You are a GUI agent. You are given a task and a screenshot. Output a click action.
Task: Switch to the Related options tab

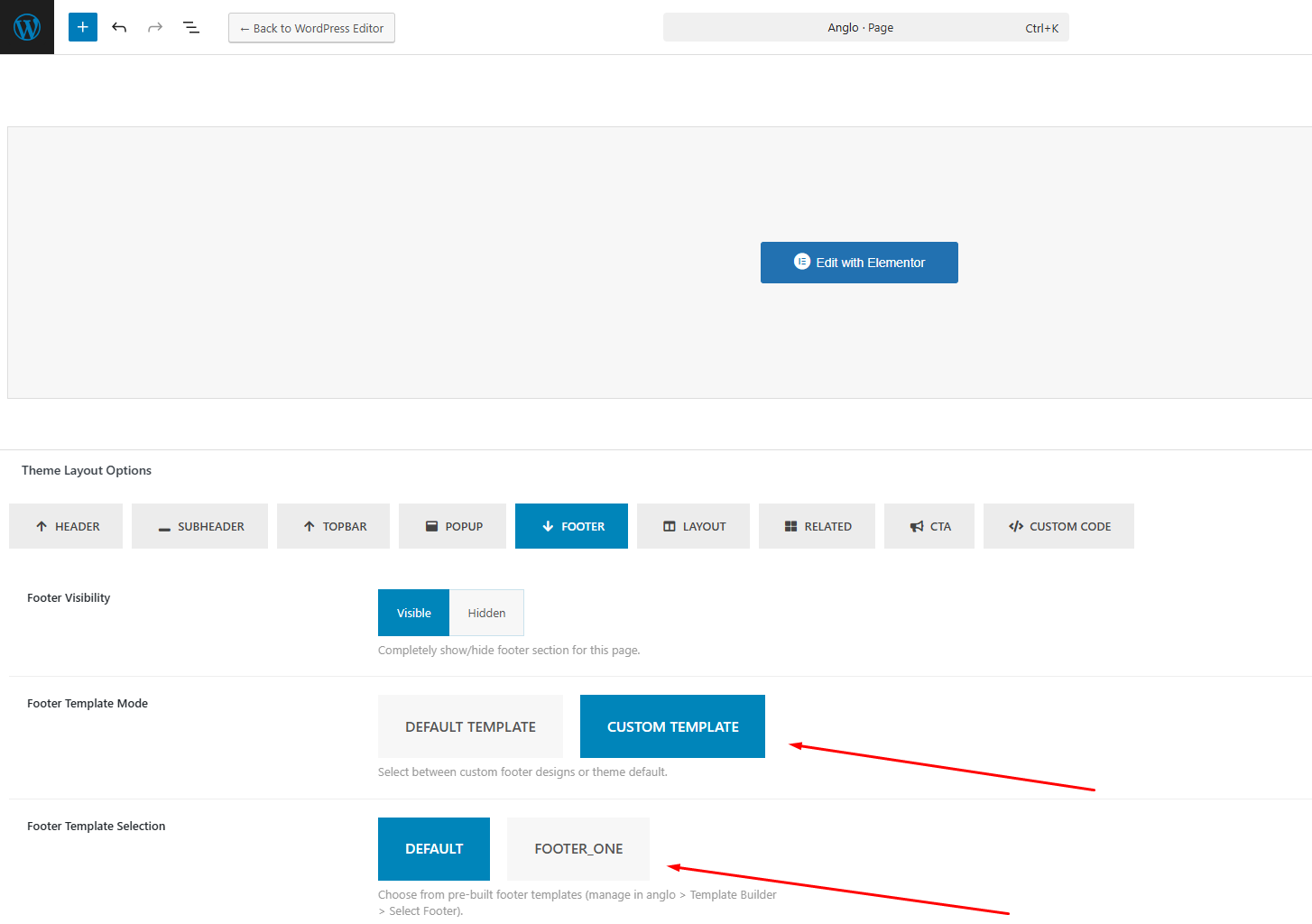pos(817,526)
